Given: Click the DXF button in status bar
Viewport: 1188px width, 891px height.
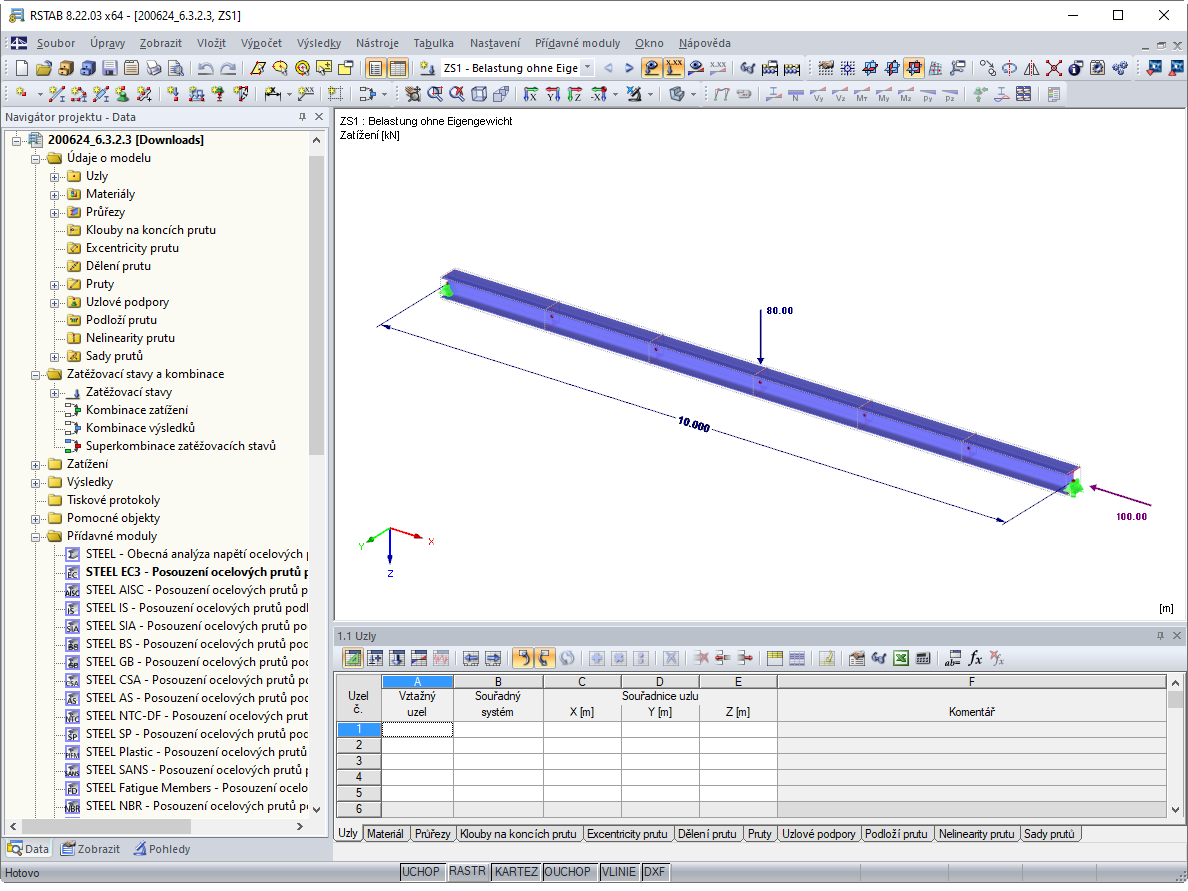Looking at the screenshot, I should (654, 872).
